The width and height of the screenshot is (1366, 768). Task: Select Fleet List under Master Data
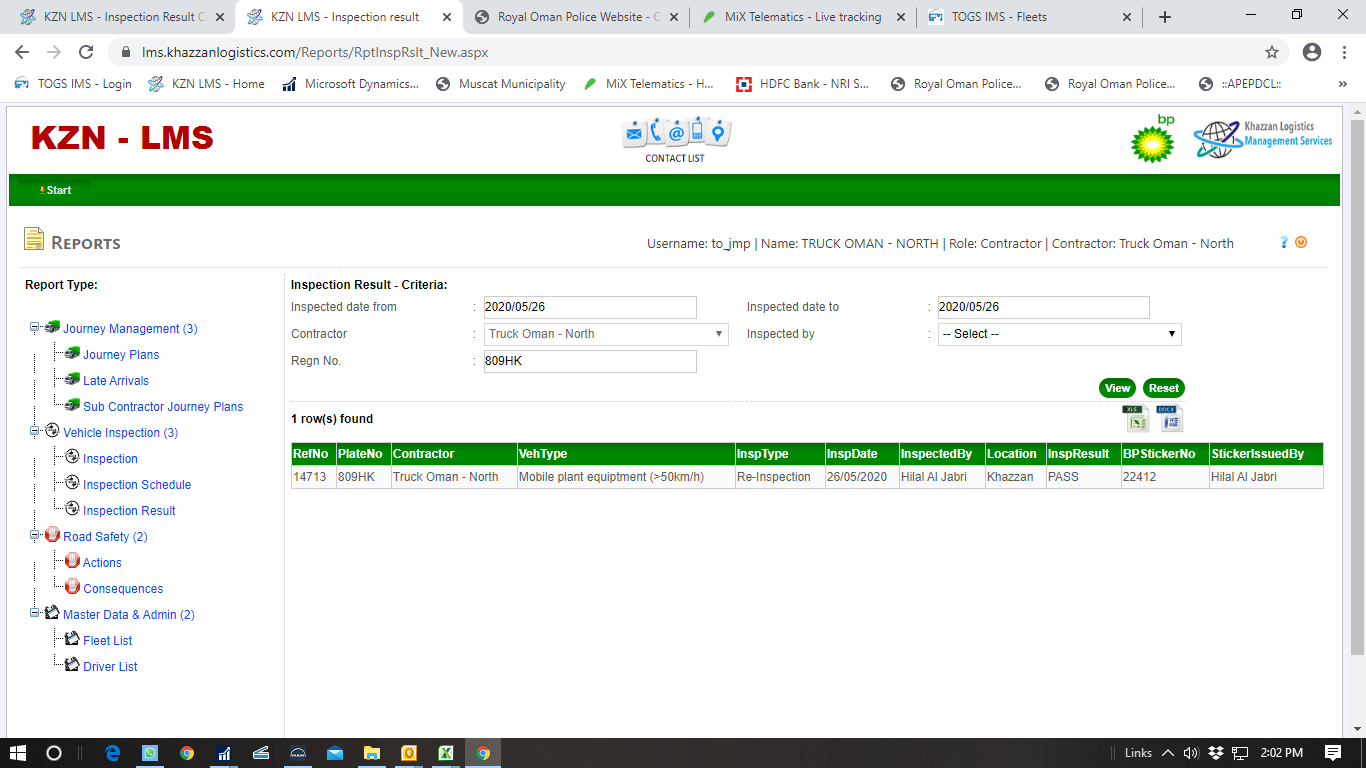tap(107, 641)
